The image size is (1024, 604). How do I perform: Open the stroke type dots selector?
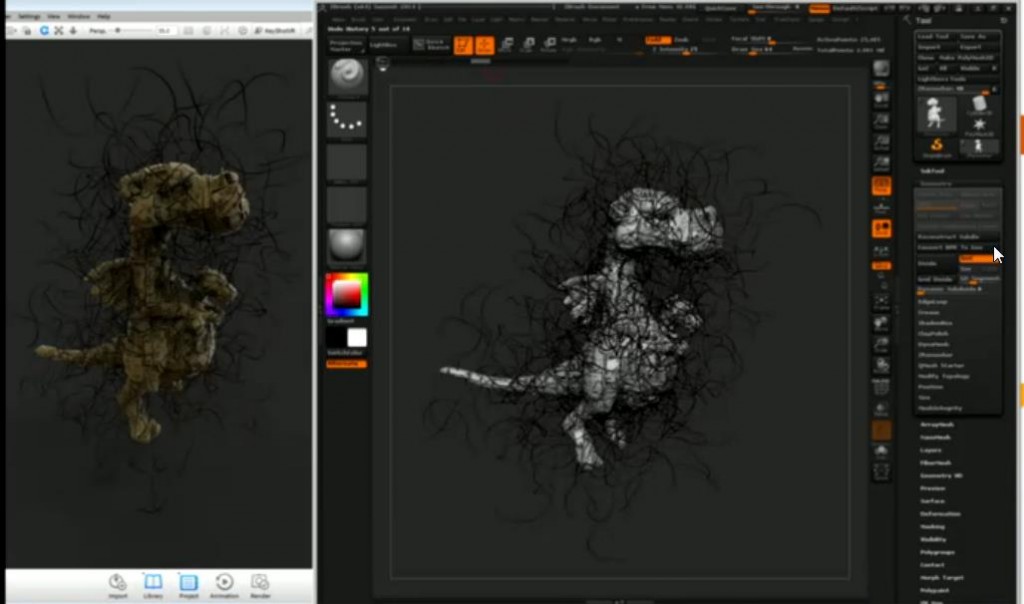[x=347, y=120]
